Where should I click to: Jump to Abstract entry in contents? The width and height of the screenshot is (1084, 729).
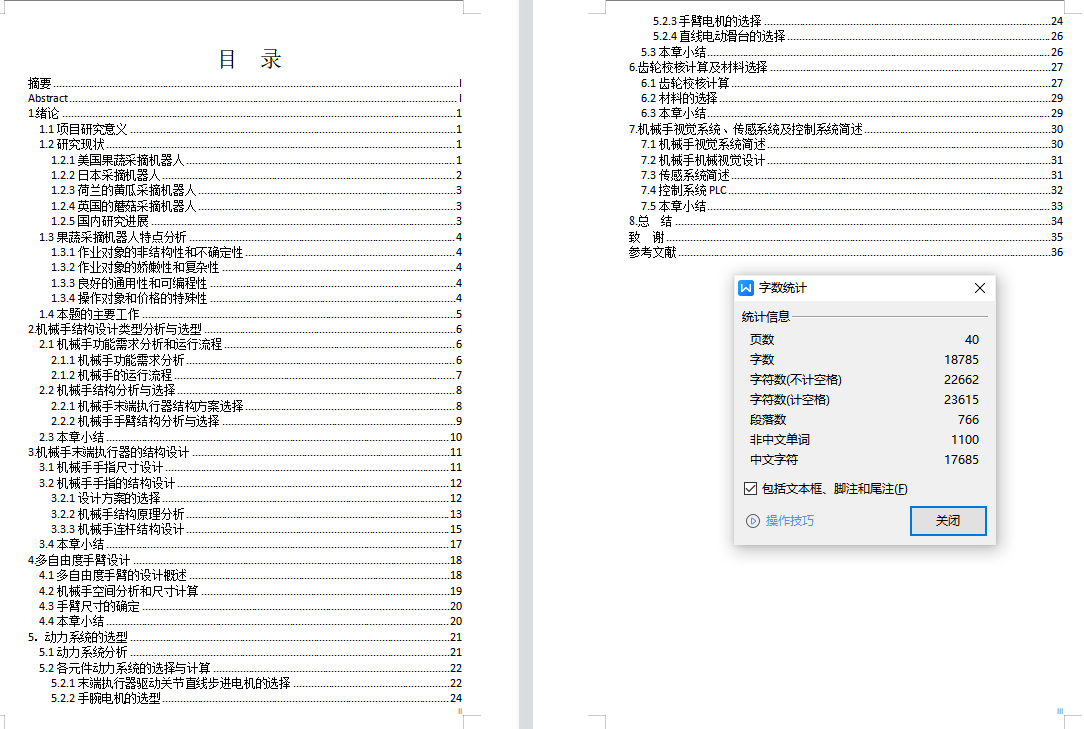pos(245,98)
